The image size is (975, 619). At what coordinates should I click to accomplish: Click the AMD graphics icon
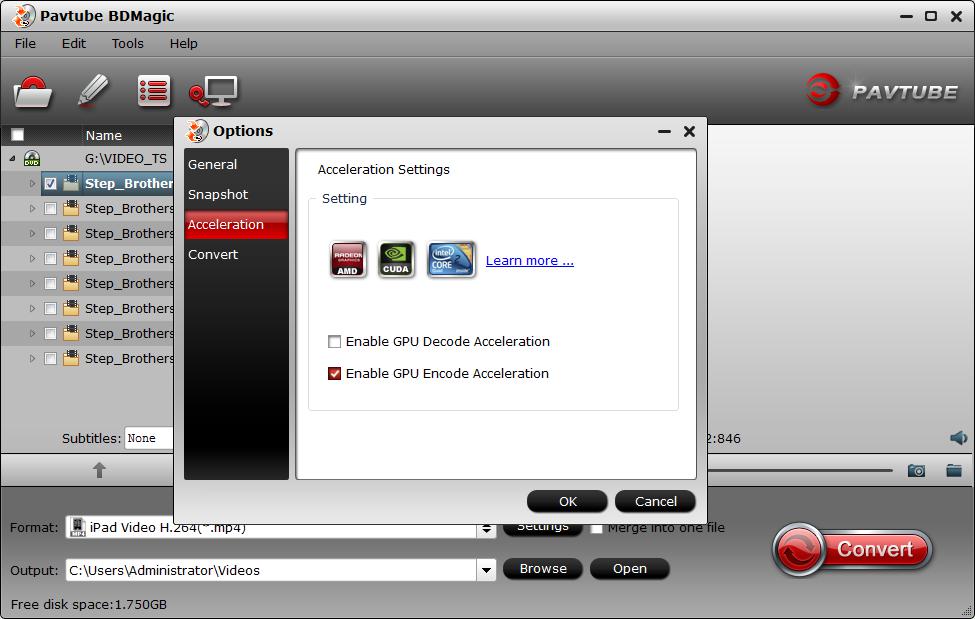click(x=347, y=257)
